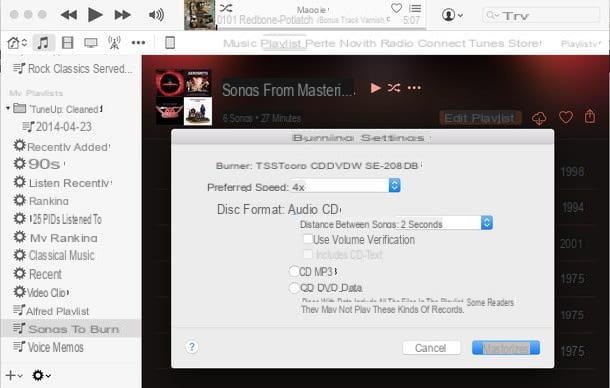Click the previous track rewind button
This screenshot has height=388, width=610.
(x=69, y=15)
